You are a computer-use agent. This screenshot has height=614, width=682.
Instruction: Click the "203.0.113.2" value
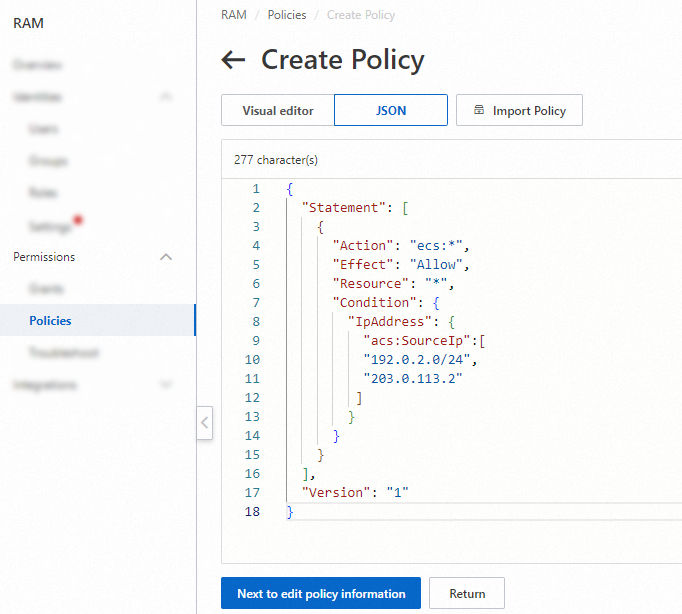(x=413, y=379)
